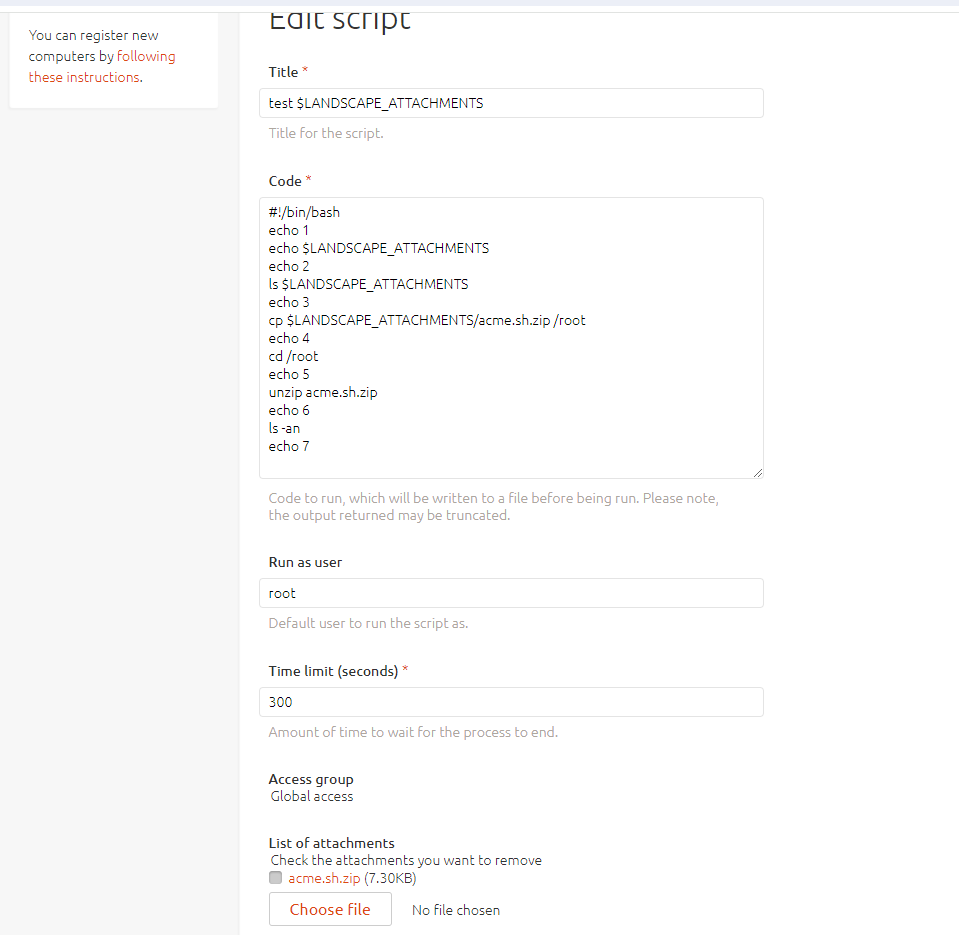Screen dimensions: 959x935
Task: Click the 'echo 7' line in the code
Action: [289, 446]
